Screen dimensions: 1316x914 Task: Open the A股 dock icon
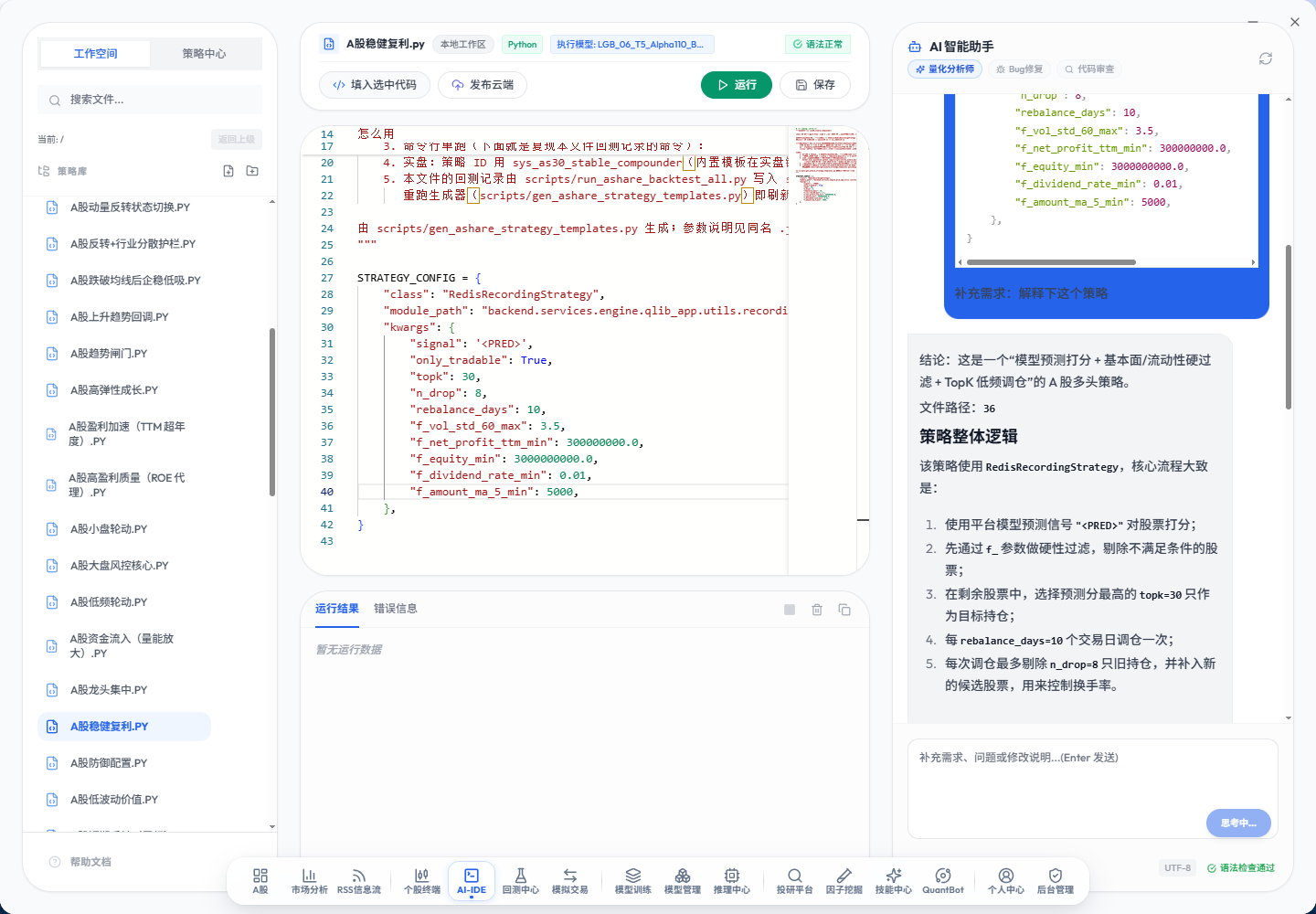click(x=260, y=881)
